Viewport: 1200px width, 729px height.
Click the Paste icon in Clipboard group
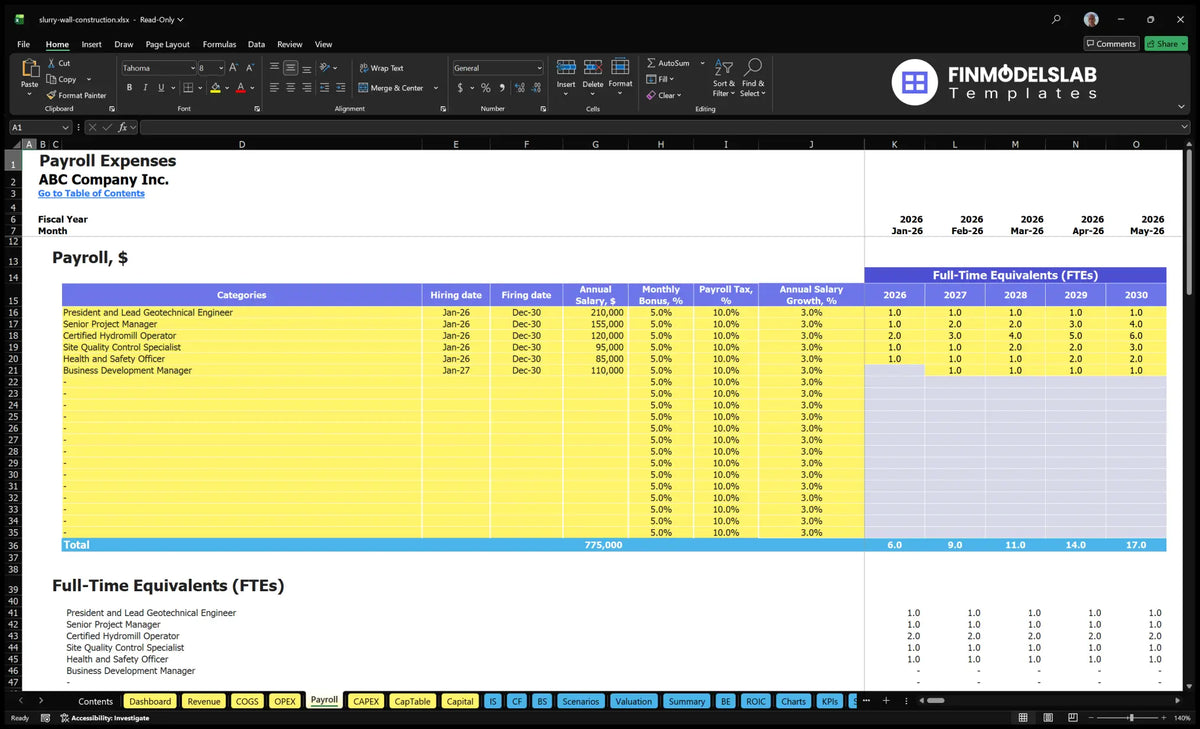click(29, 69)
